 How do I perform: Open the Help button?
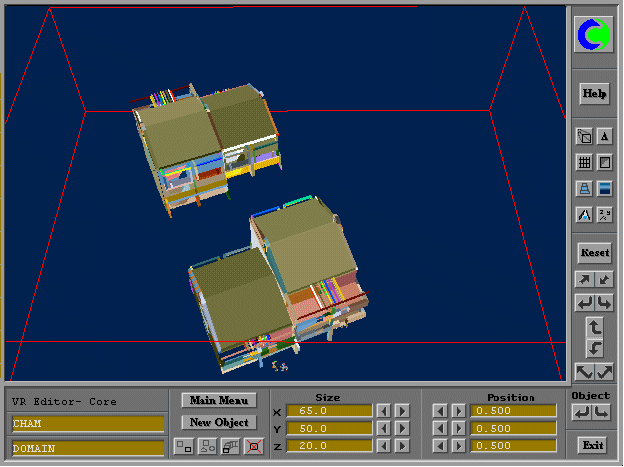(x=595, y=94)
